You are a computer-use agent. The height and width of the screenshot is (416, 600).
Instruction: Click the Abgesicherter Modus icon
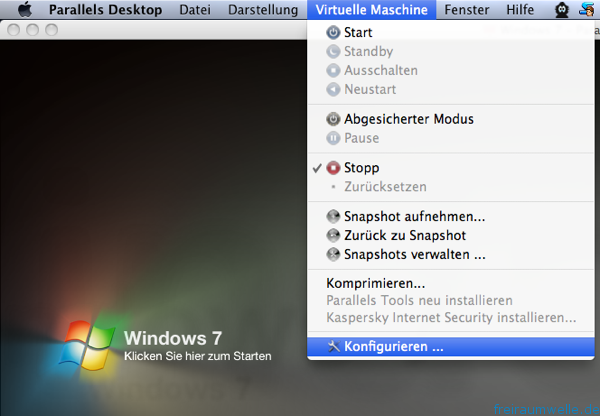click(x=334, y=119)
